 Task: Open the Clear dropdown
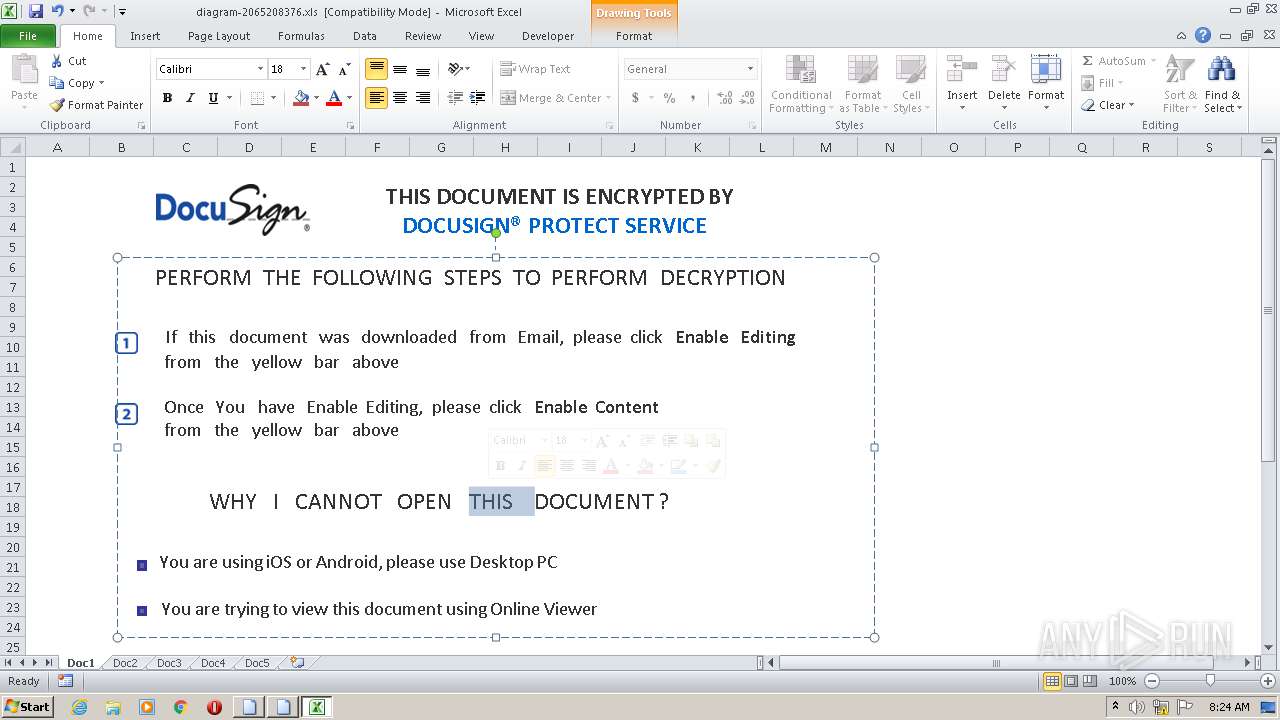(1109, 105)
